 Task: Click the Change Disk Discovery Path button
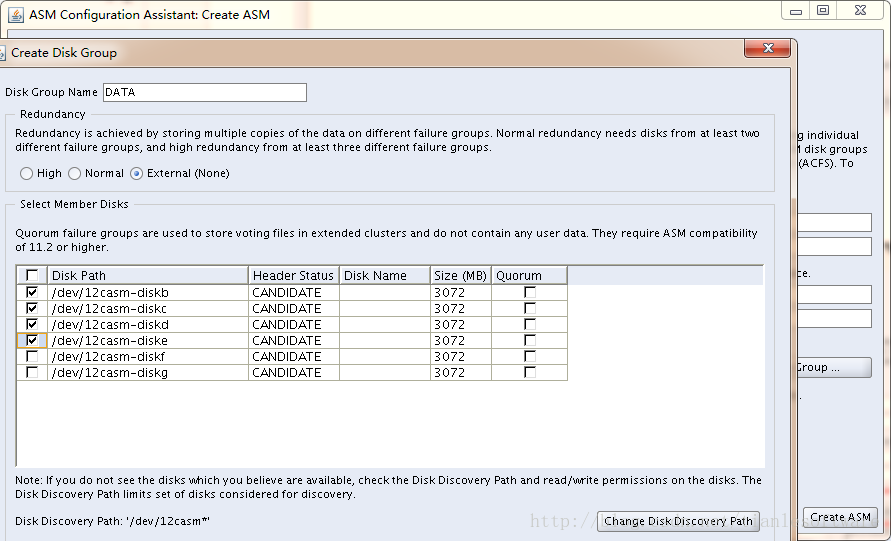pos(678,521)
